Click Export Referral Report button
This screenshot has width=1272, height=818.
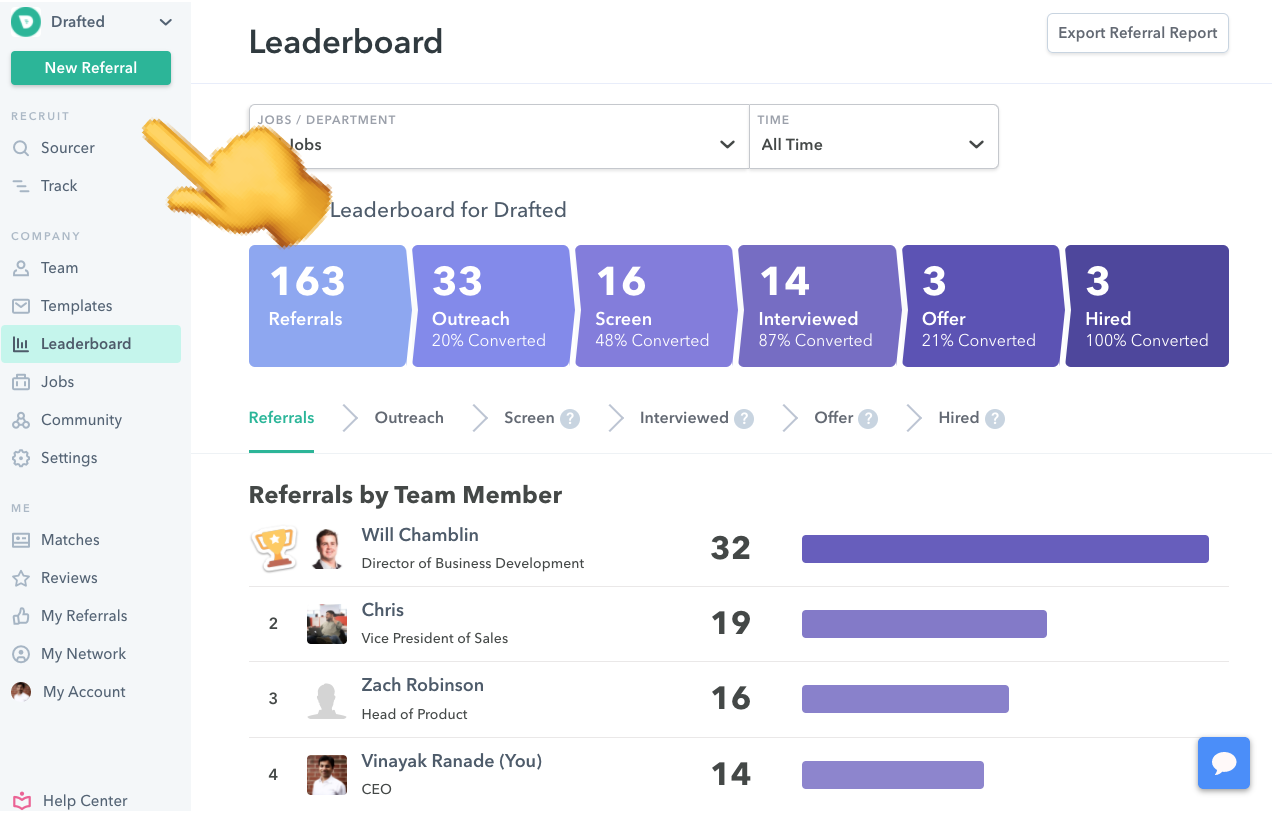coord(1137,33)
